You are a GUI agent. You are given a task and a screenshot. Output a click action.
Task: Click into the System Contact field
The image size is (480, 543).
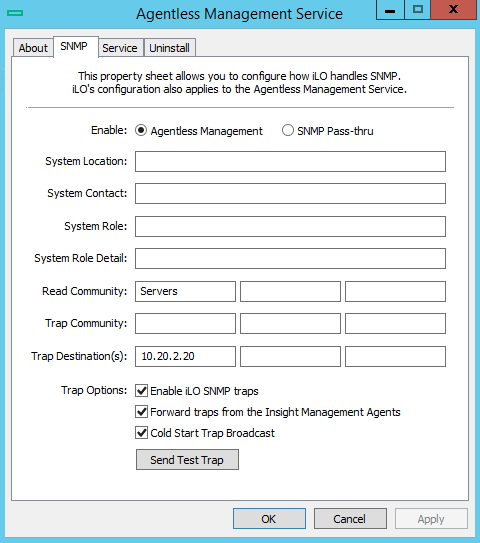tap(290, 194)
